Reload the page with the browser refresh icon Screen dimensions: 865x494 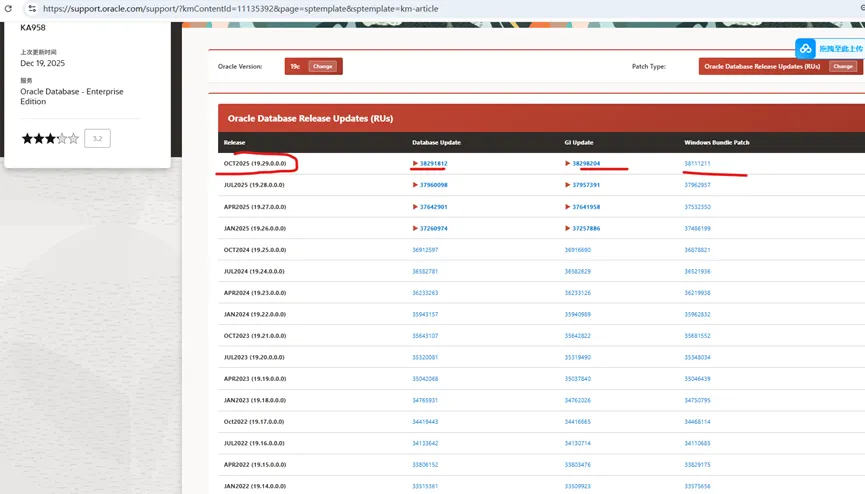pos(8,8)
